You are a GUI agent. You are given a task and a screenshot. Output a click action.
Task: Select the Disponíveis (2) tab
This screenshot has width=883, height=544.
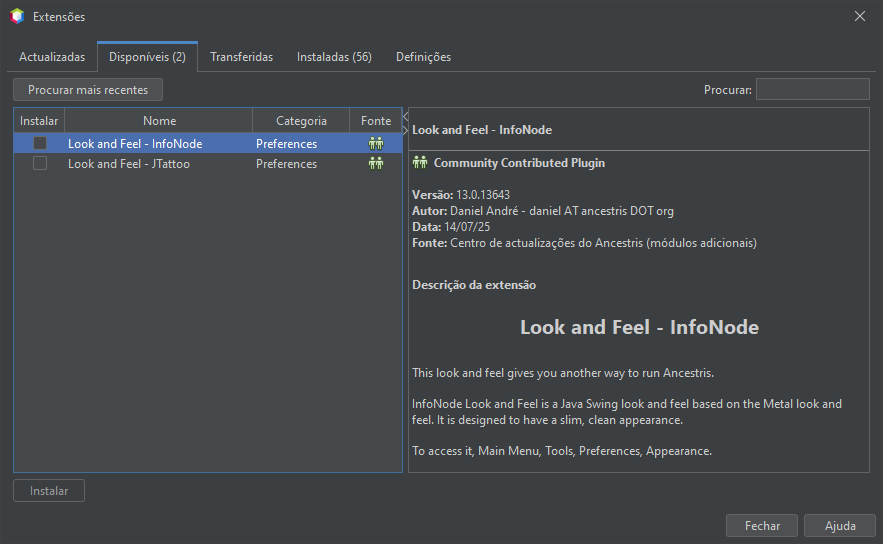(147, 57)
